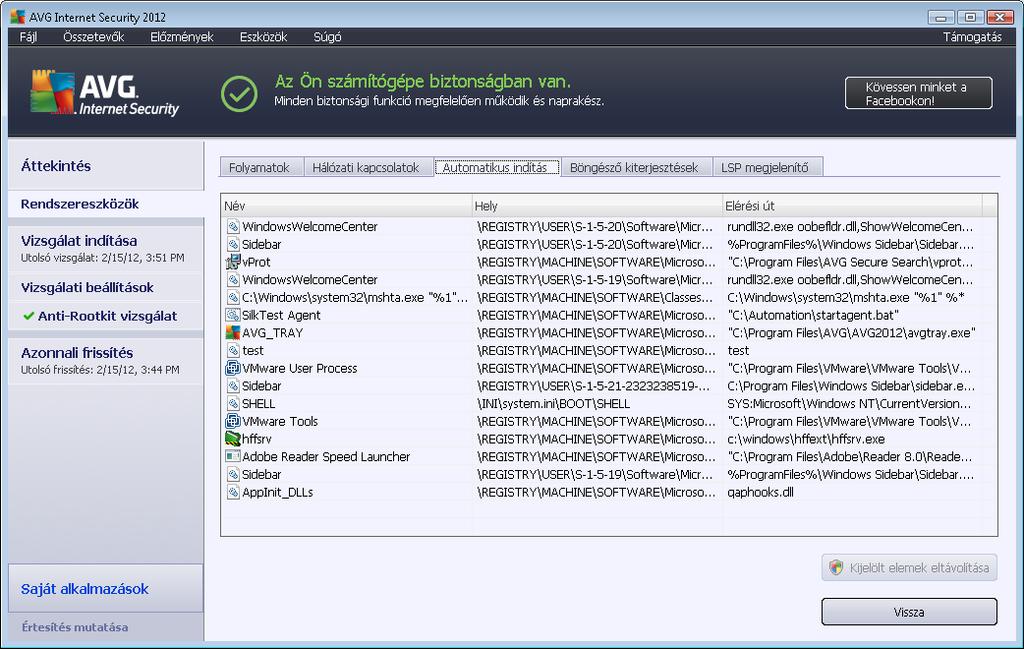Click Kövessen minket a Facebookon button
Screen dimensions: 1024x649
[918, 93]
